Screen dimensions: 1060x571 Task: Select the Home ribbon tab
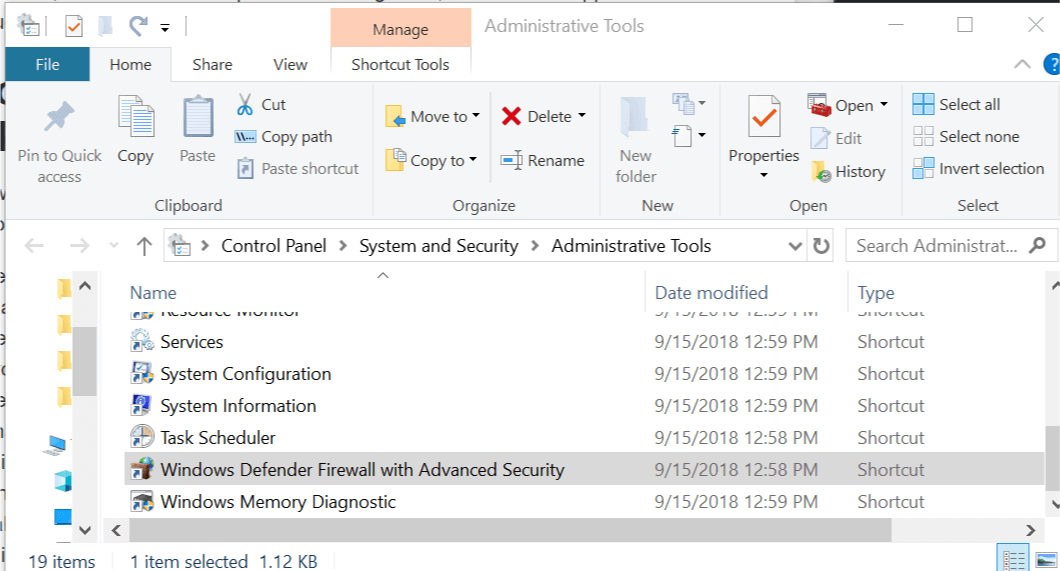130,64
